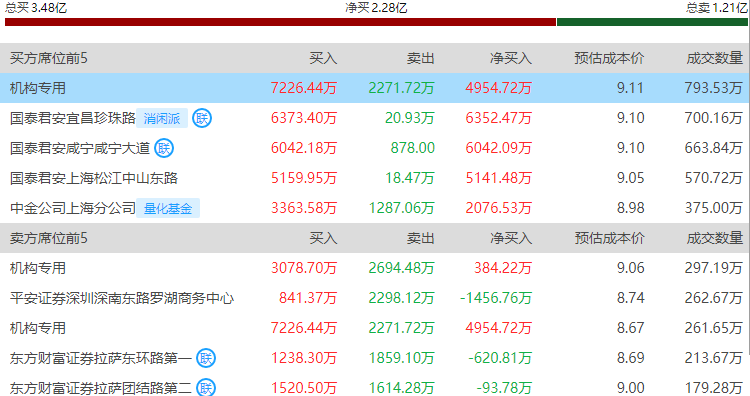Open 国泰君安上海松江中山东路 seat
Image resolution: width=750 pixels, height=396 pixels.
point(94,178)
